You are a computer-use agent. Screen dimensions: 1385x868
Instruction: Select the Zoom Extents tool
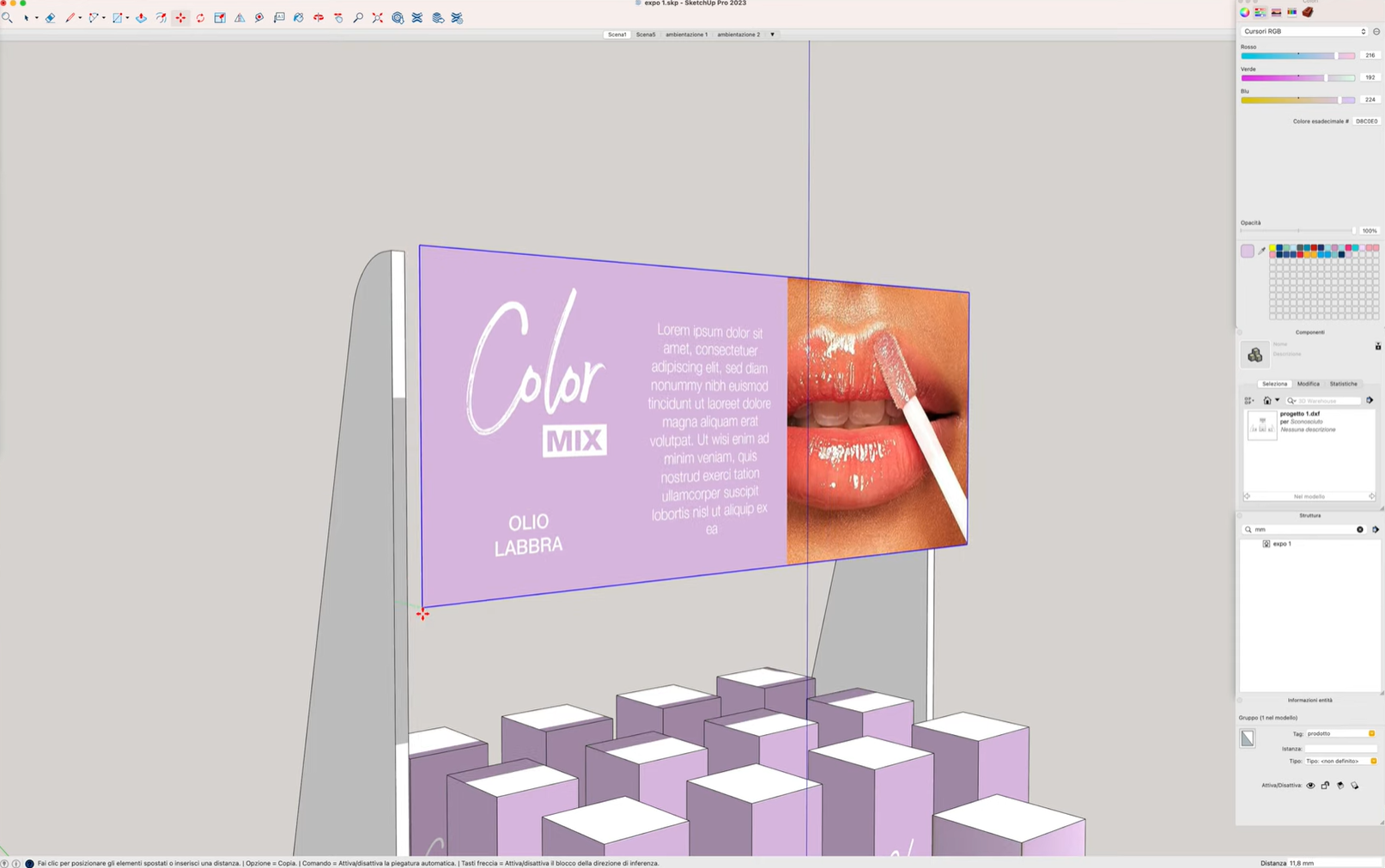click(378, 18)
